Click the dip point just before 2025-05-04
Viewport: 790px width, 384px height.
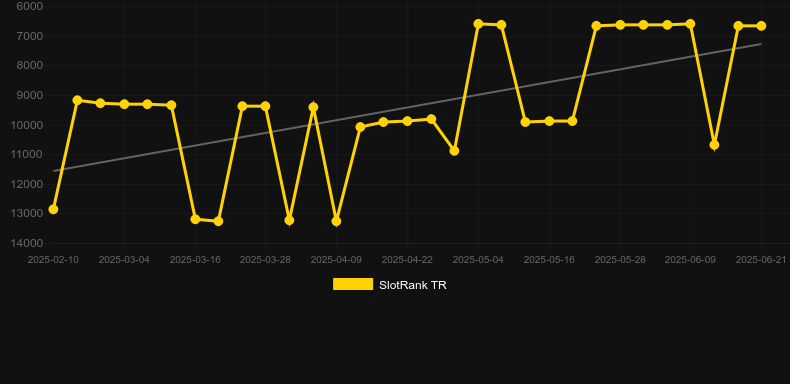[x=454, y=151]
